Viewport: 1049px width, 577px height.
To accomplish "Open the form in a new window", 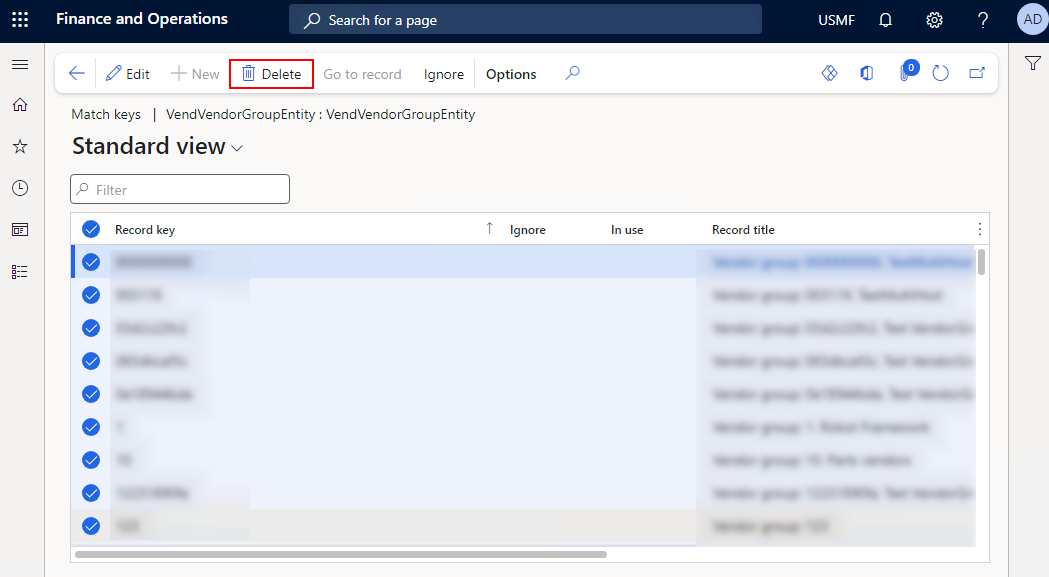I will pos(977,73).
